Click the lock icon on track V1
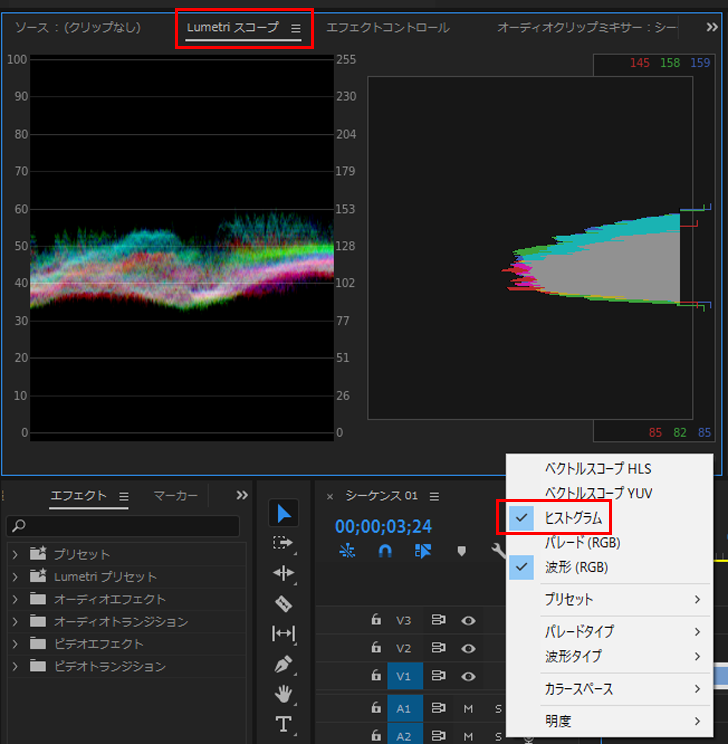Screen dimensions: 728x744 (x=376, y=674)
